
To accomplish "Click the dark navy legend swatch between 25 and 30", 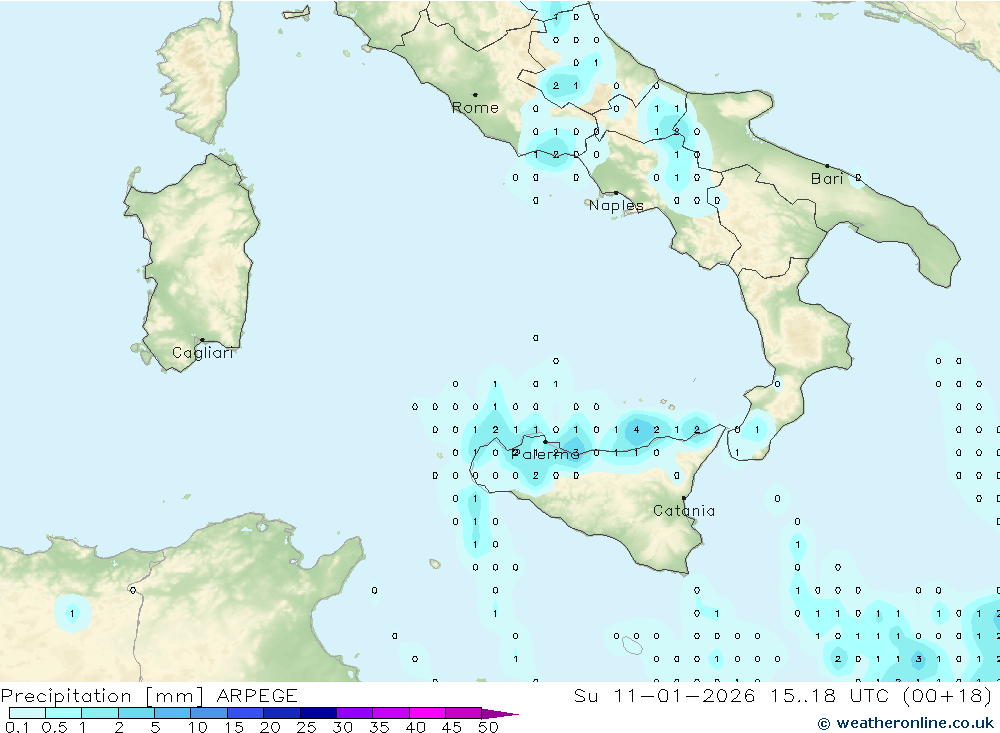I will [318, 713].
